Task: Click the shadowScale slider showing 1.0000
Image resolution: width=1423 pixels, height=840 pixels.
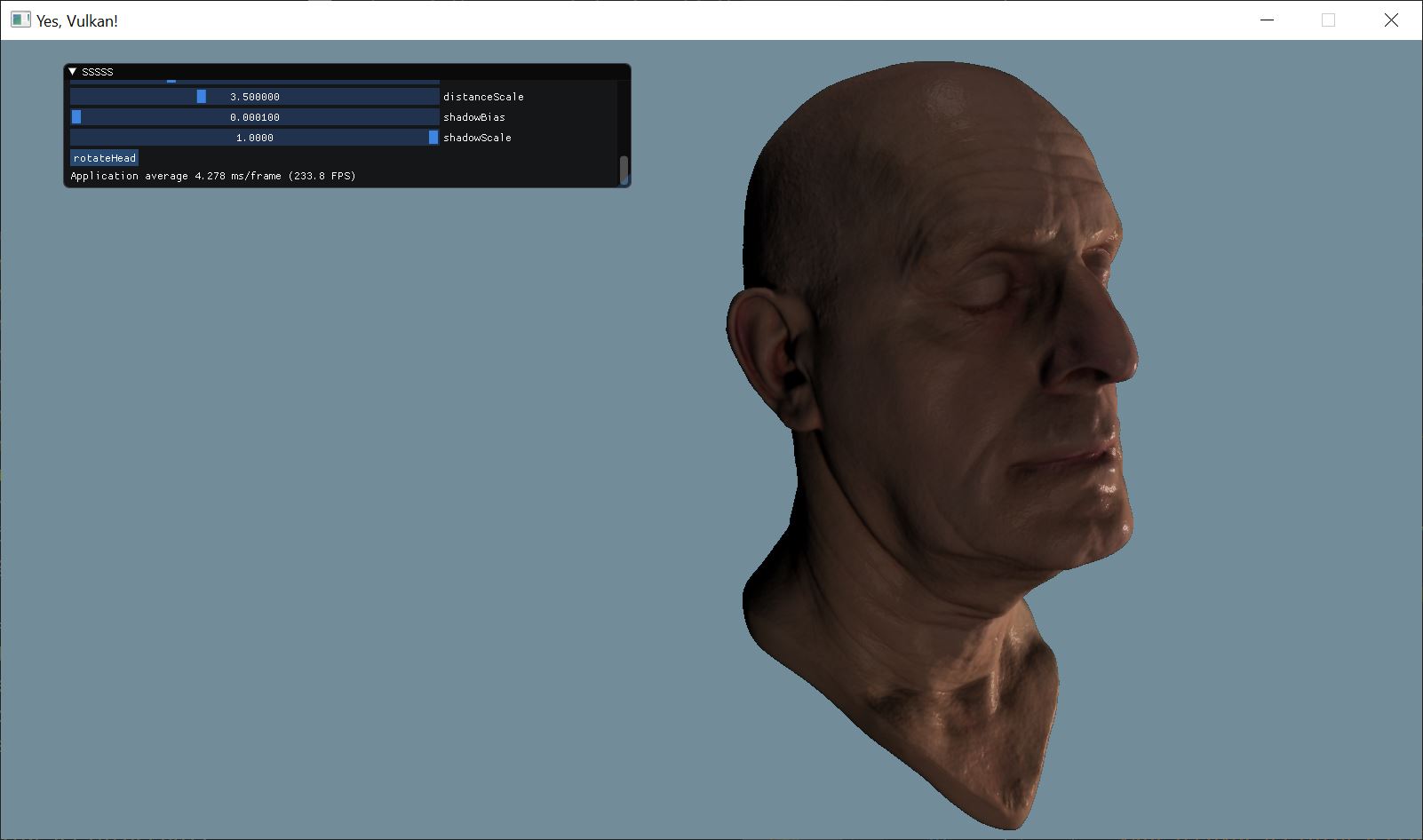Action: (255, 138)
